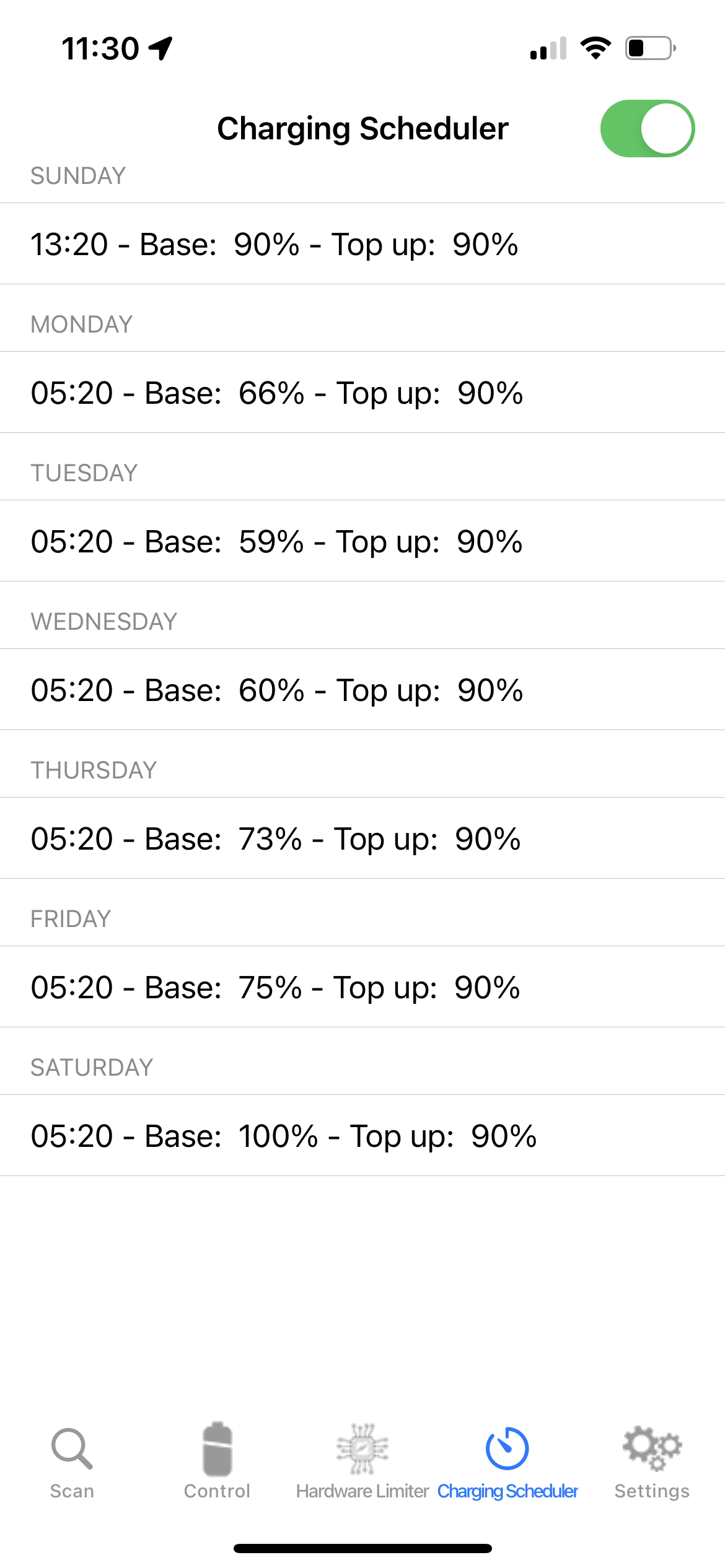Disable the Charging Scheduler toggle
This screenshot has height=1568, width=725.
647,128
